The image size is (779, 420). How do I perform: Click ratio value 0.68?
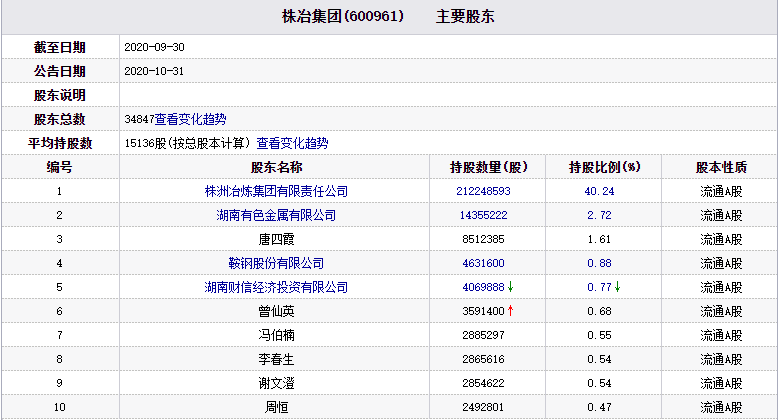[x=599, y=311]
